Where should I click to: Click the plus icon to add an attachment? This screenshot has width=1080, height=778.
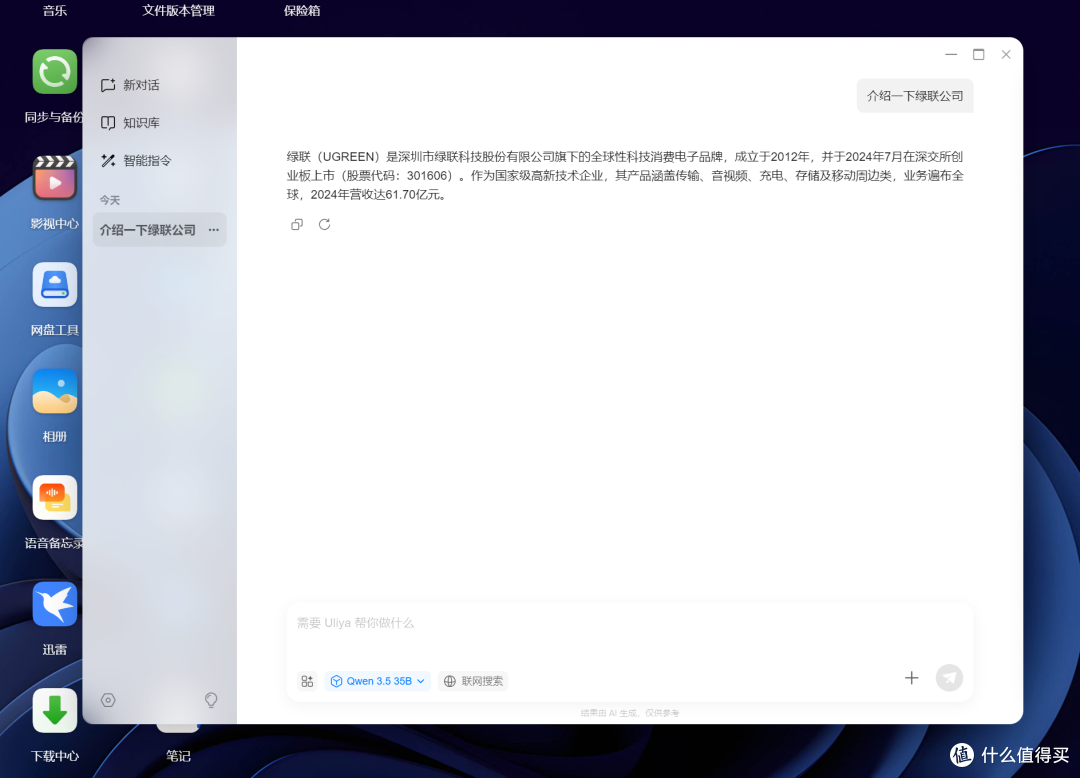click(x=911, y=678)
